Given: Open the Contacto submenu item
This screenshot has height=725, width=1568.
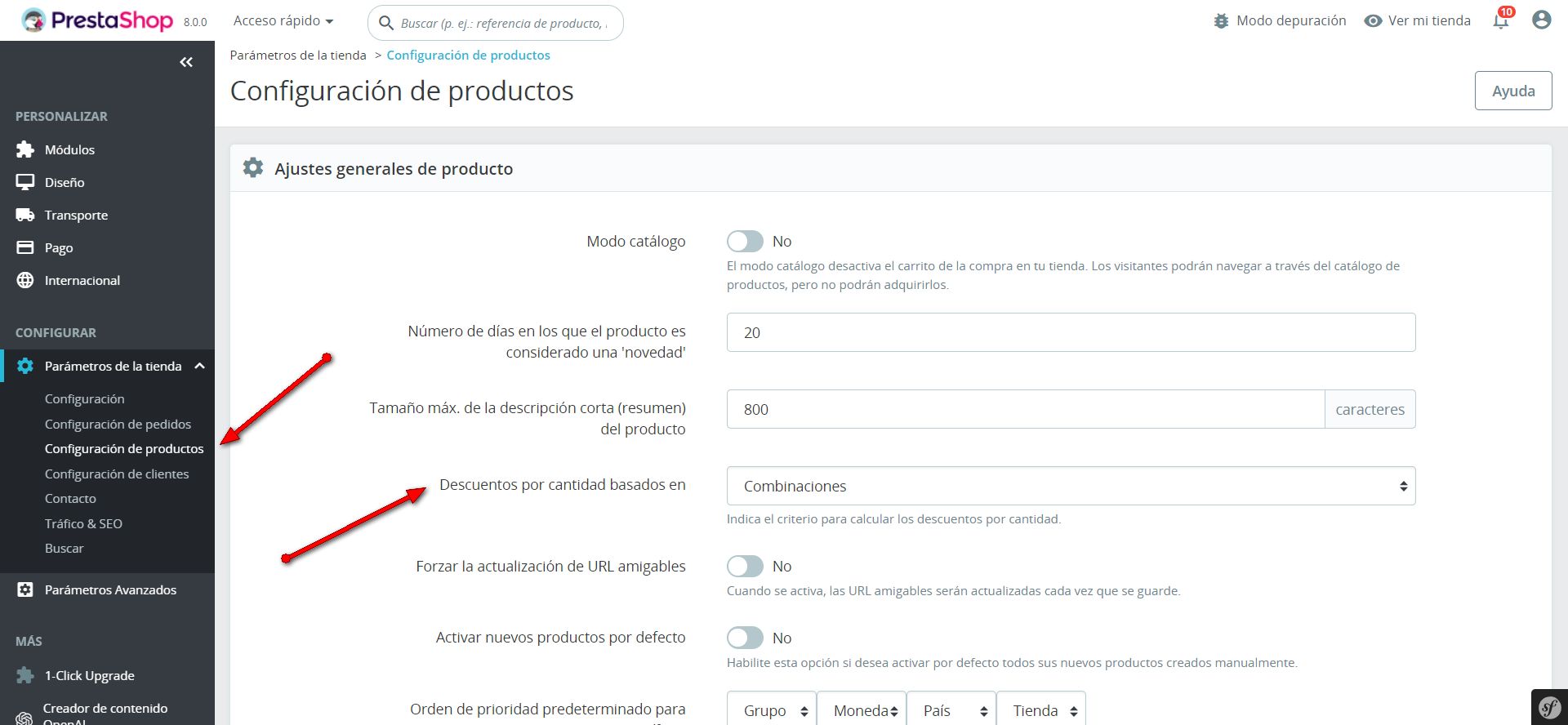Looking at the screenshot, I should [x=70, y=498].
